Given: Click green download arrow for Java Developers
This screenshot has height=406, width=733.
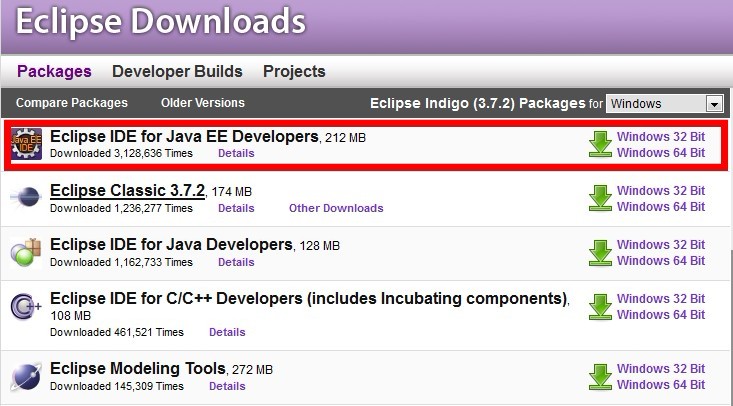Looking at the screenshot, I should pyautogui.click(x=600, y=253).
